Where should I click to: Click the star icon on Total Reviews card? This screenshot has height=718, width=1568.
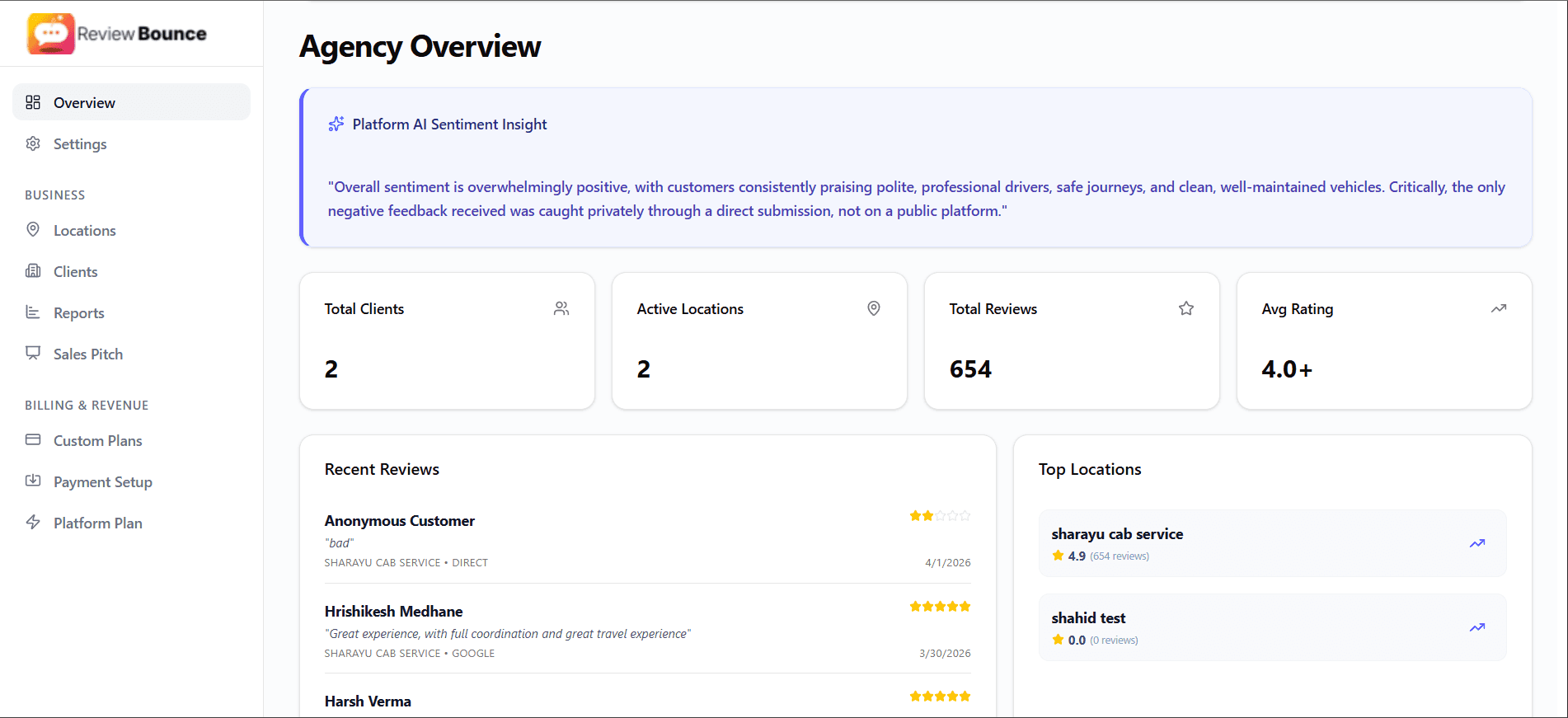[1186, 308]
